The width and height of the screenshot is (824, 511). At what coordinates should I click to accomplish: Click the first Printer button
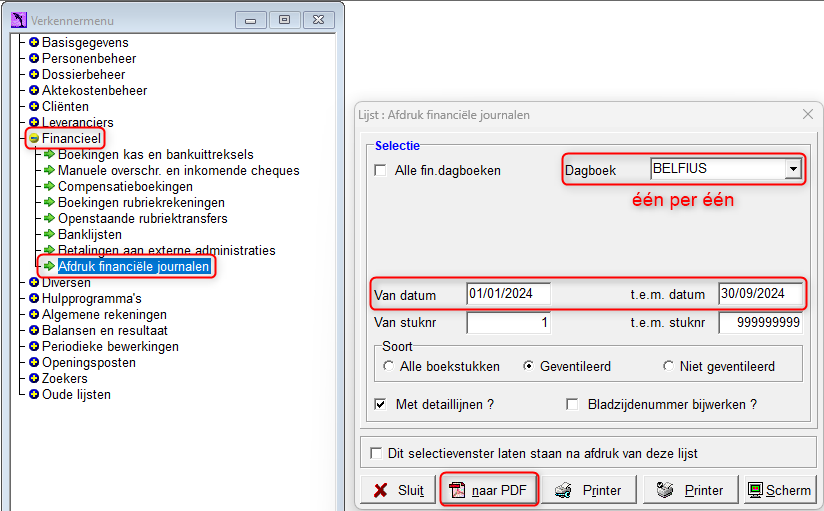tap(589, 490)
